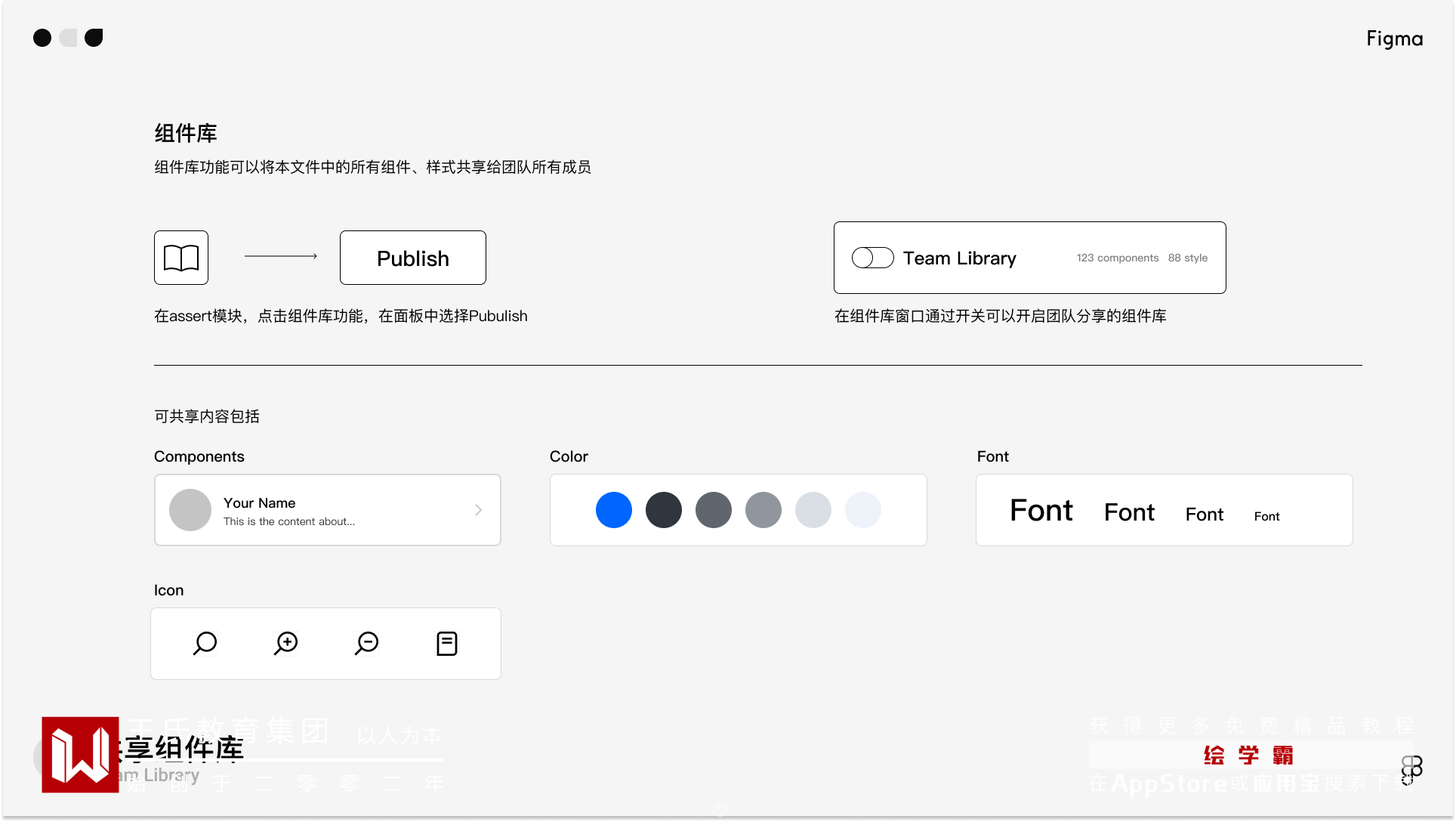This screenshot has height=822, width=1456.
Task: Select the darkest charcoal color swatch
Action: [664, 510]
